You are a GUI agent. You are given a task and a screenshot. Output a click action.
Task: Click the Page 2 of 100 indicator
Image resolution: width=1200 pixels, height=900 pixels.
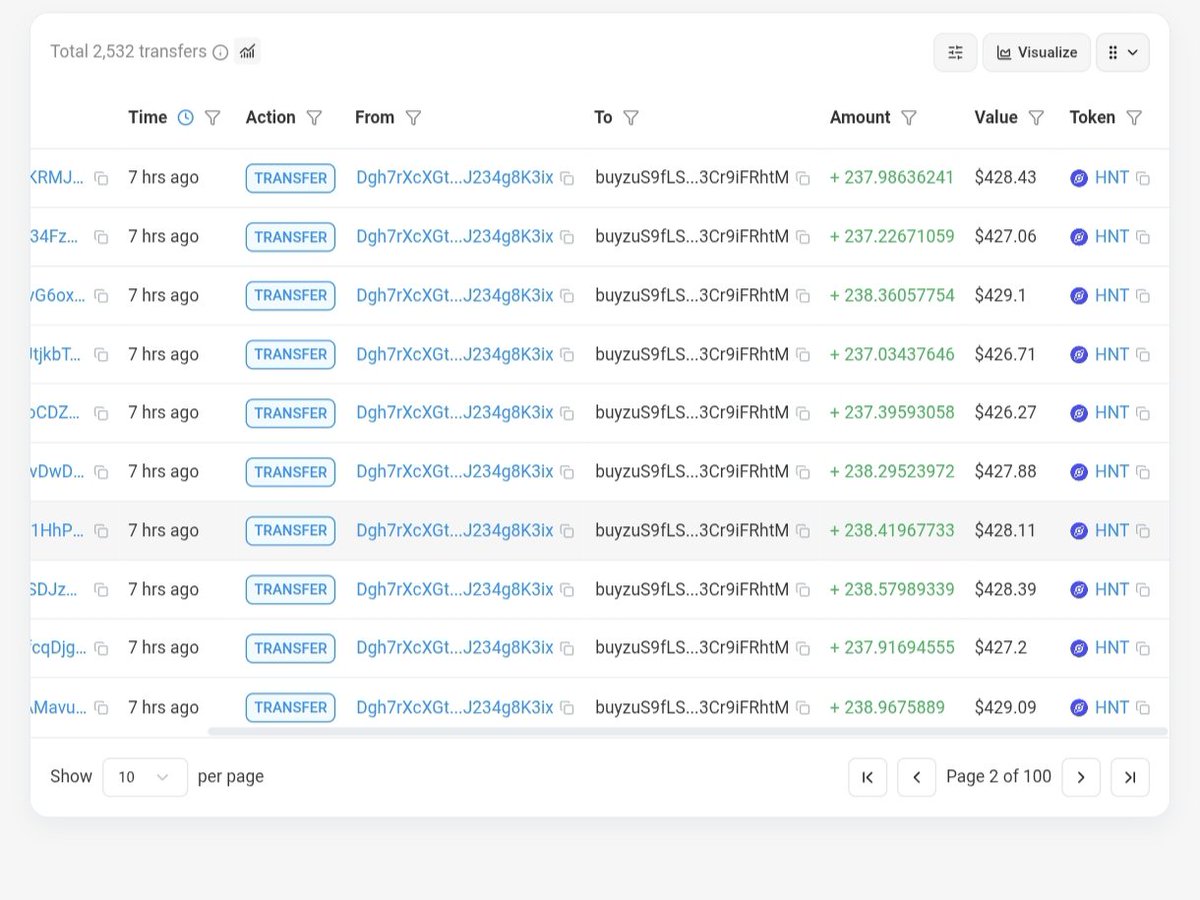[999, 776]
